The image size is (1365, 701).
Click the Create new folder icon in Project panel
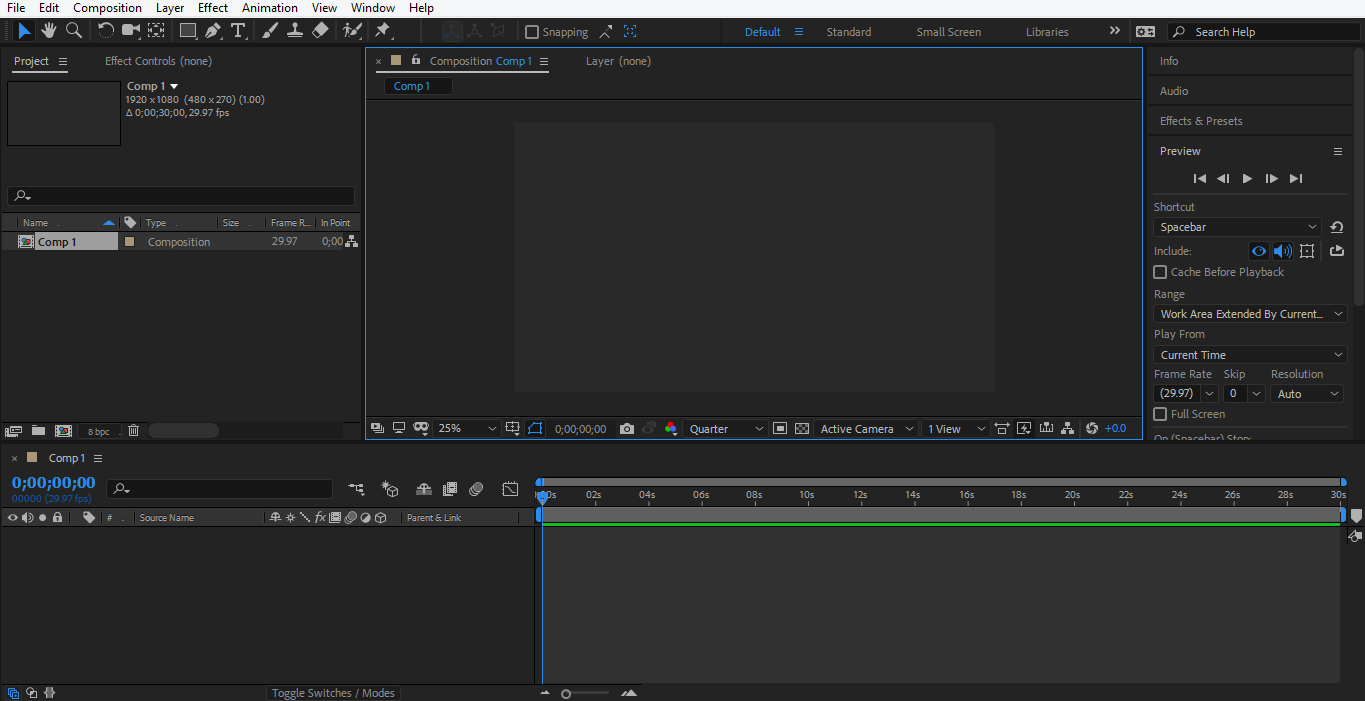(38, 431)
